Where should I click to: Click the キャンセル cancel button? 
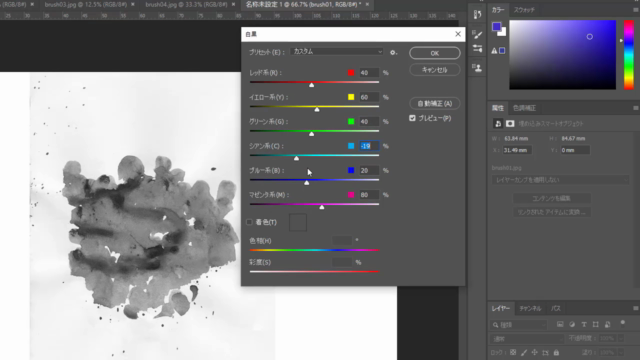click(435, 70)
